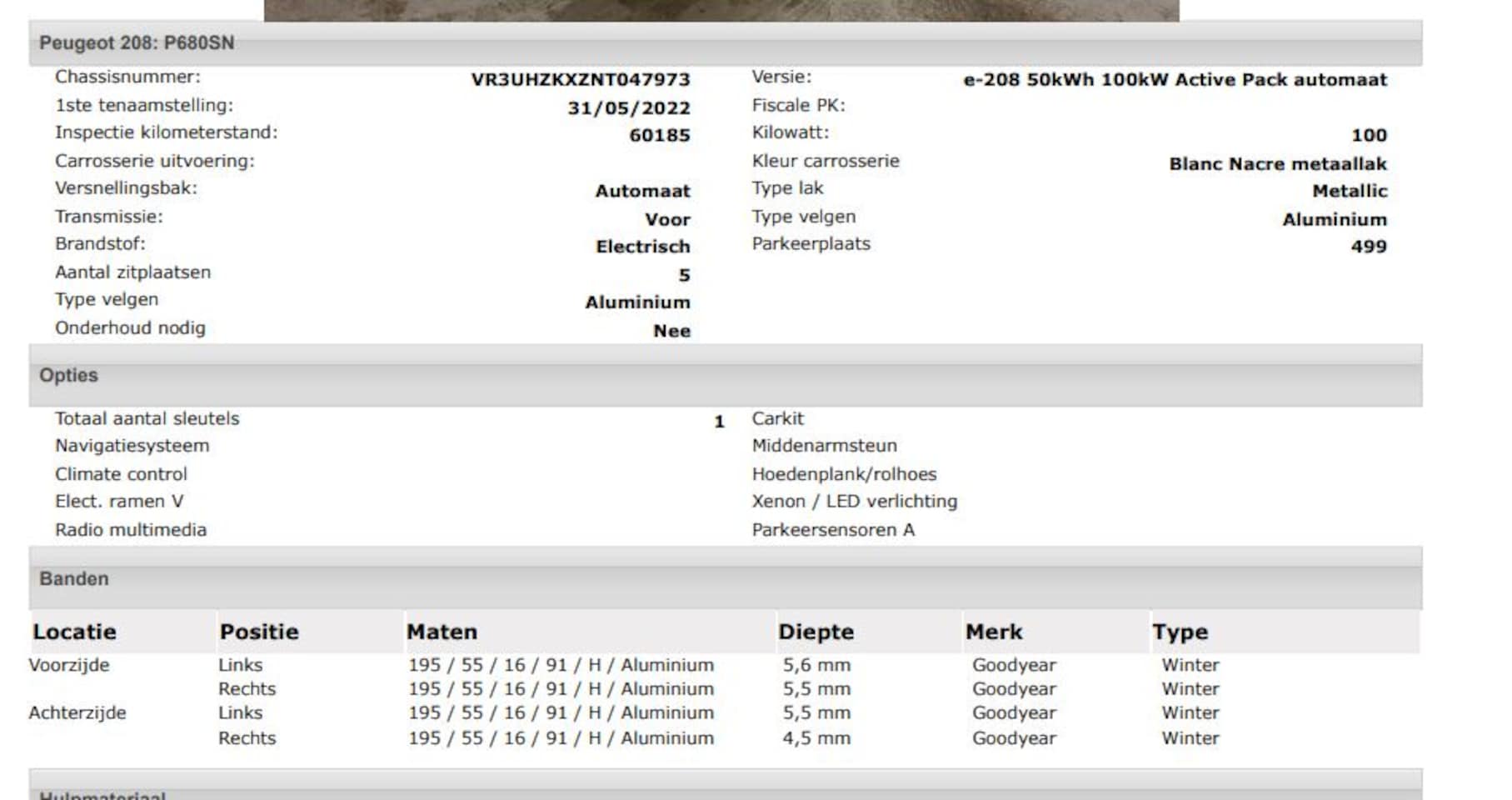
Task: Click the Chassisnummer label
Action: tap(127, 77)
